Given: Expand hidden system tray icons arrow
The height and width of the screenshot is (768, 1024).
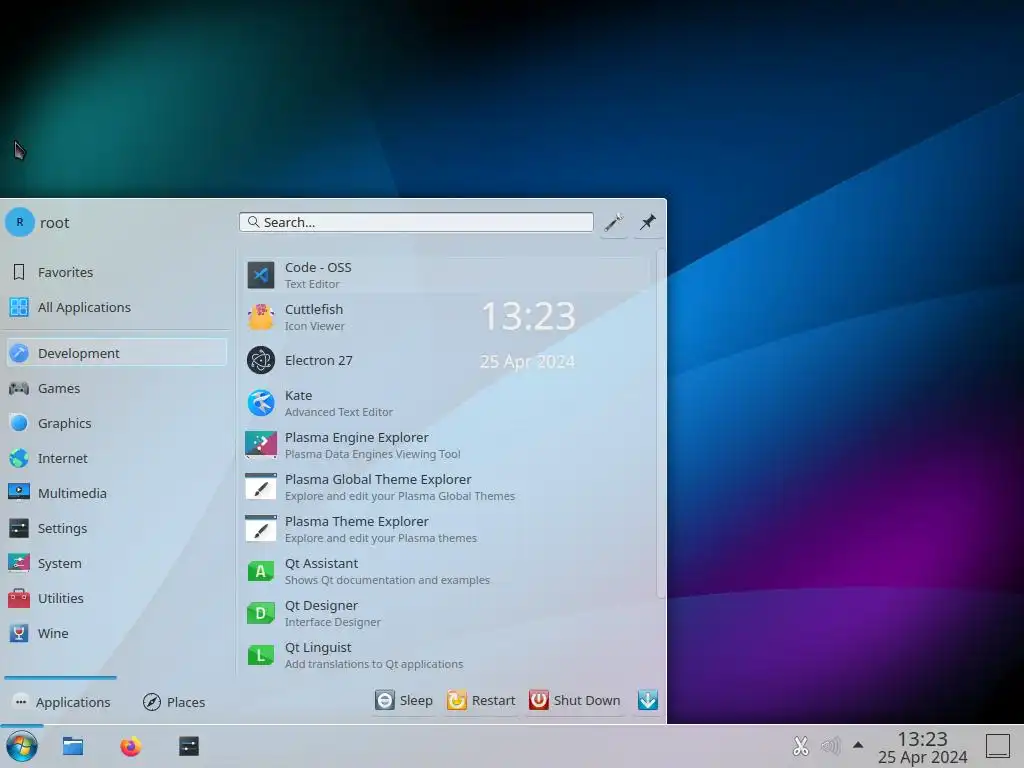Looking at the screenshot, I should coord(858,744).
